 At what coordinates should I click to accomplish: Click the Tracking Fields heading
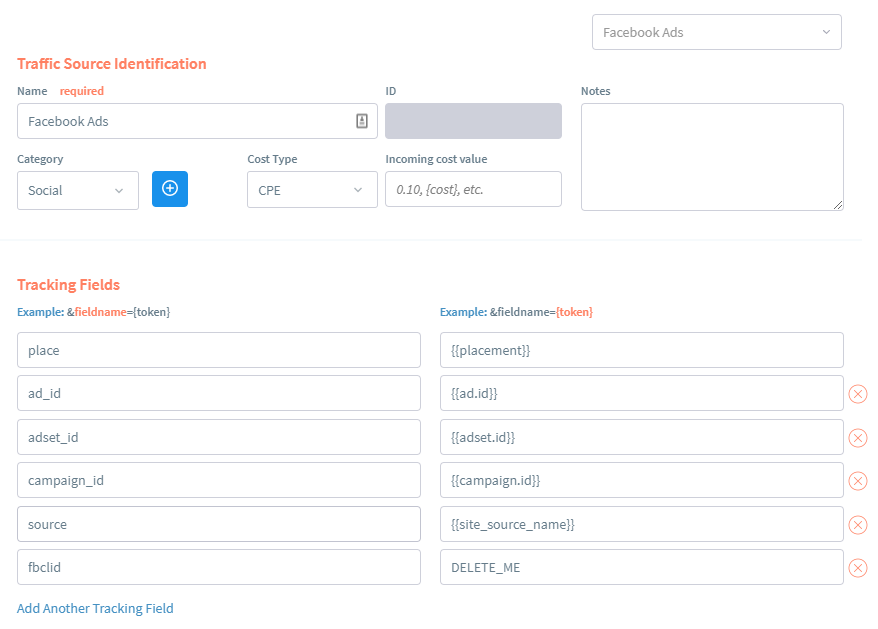point(68,285)
